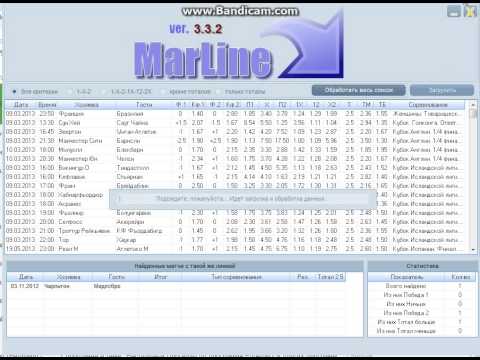
Task: Click the 'Загрузить' button
Action: point(442,90)
